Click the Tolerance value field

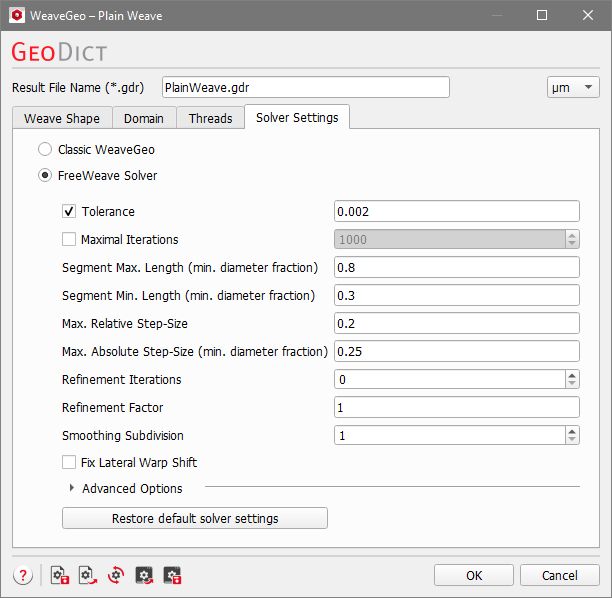457,211
